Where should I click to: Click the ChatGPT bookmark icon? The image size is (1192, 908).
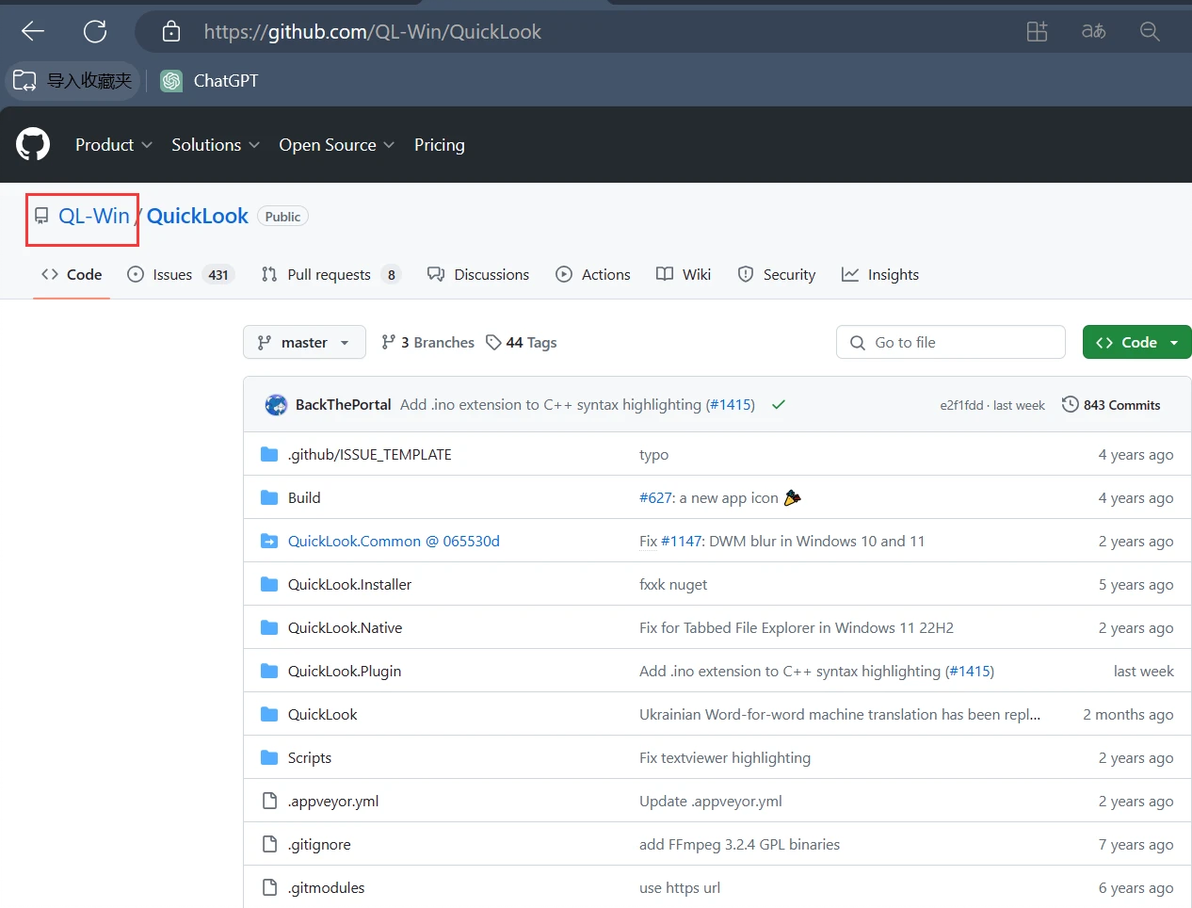(172, 81)
